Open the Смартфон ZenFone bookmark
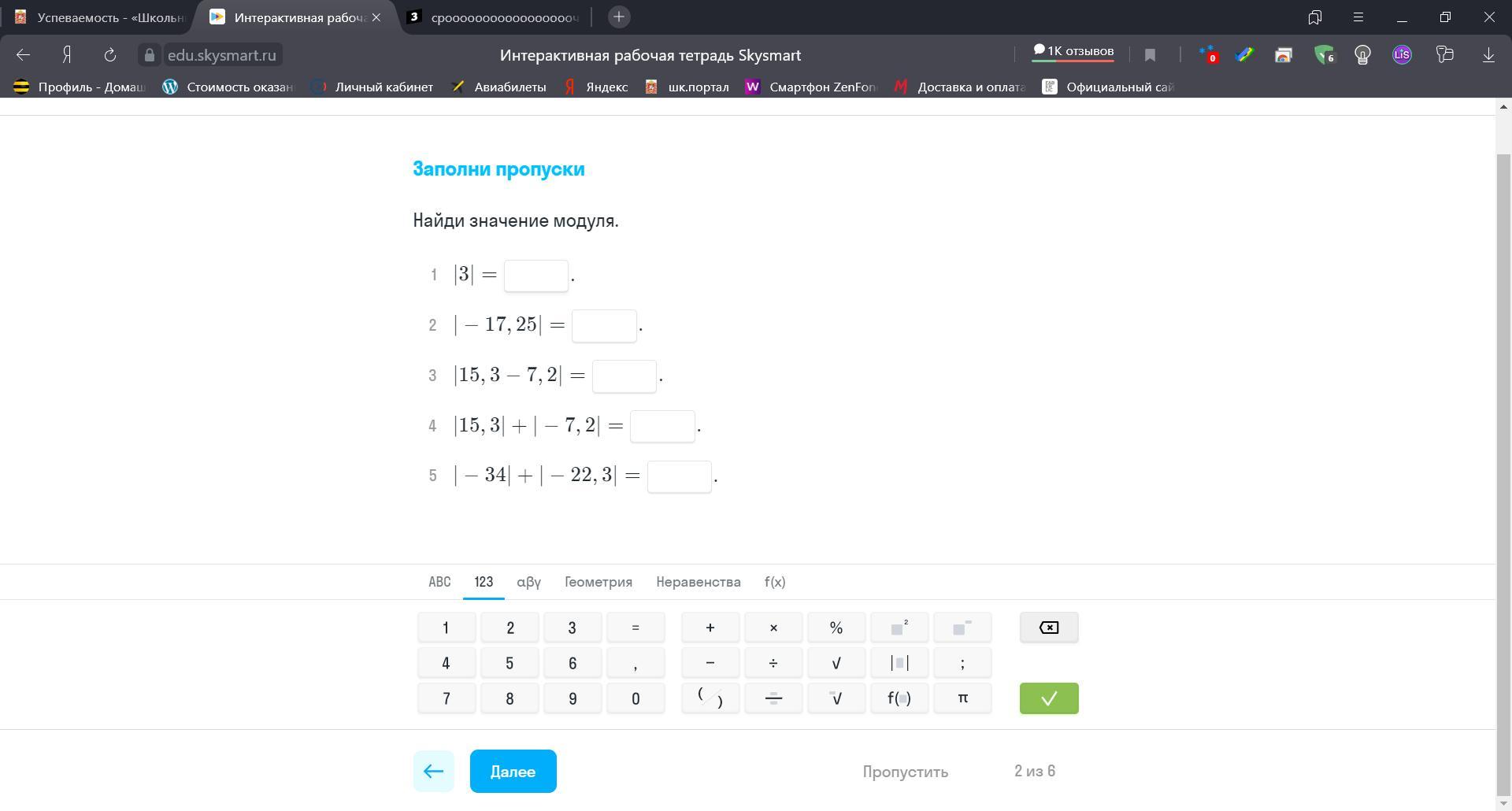This screenshot has width=1512, height=811. tap(811, 87)
